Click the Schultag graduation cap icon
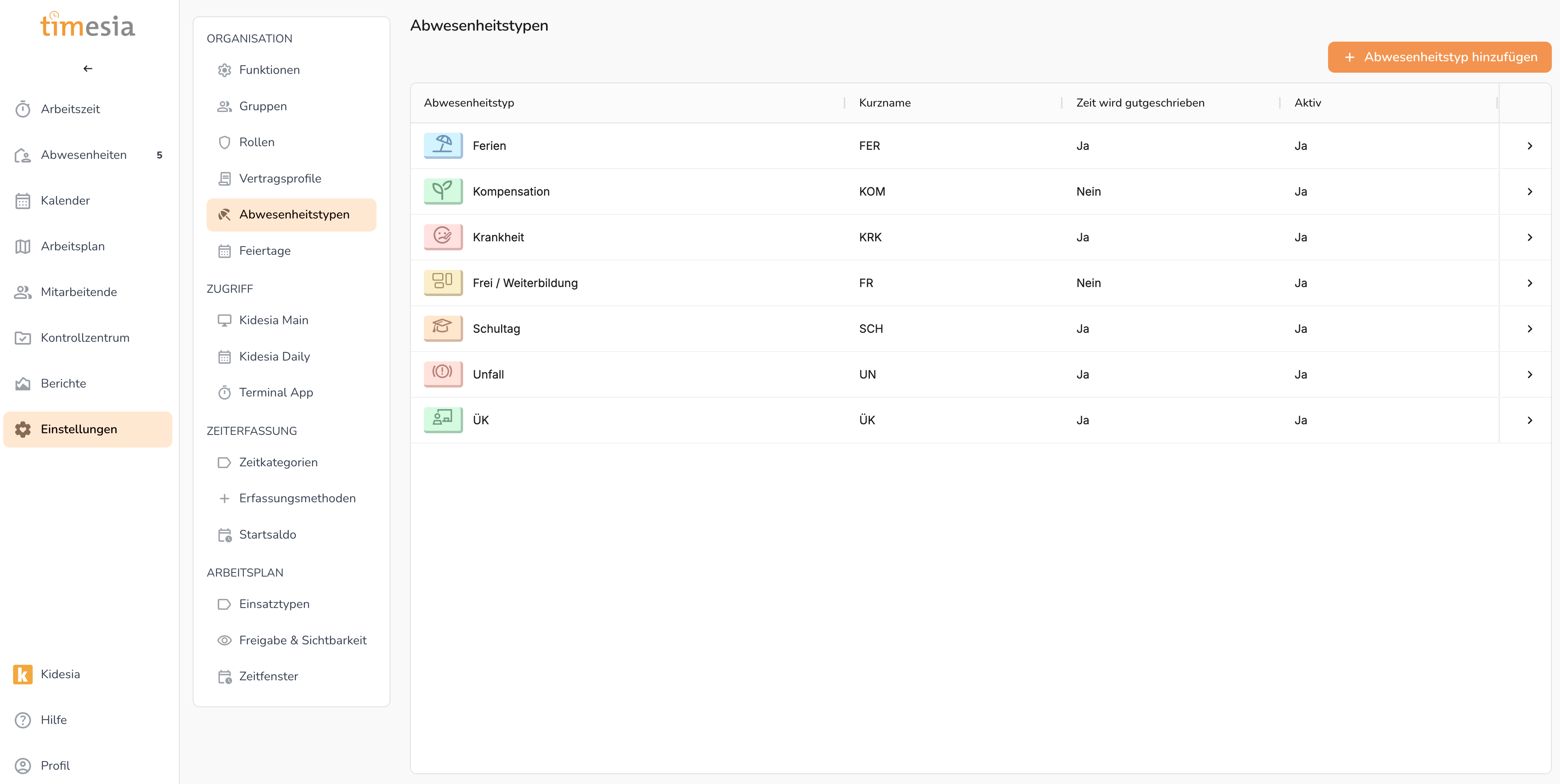The image size is (1560, 784). click(443, 328)
